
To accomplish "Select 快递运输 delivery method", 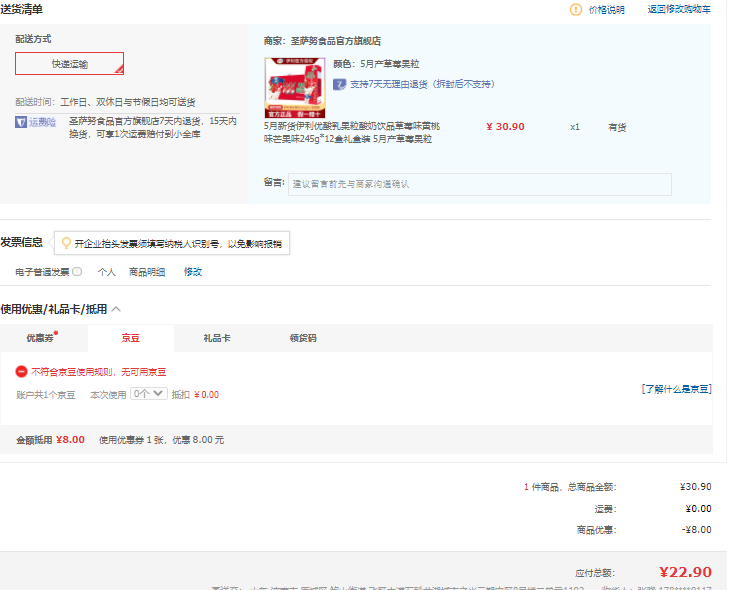I will coord(69,64).
